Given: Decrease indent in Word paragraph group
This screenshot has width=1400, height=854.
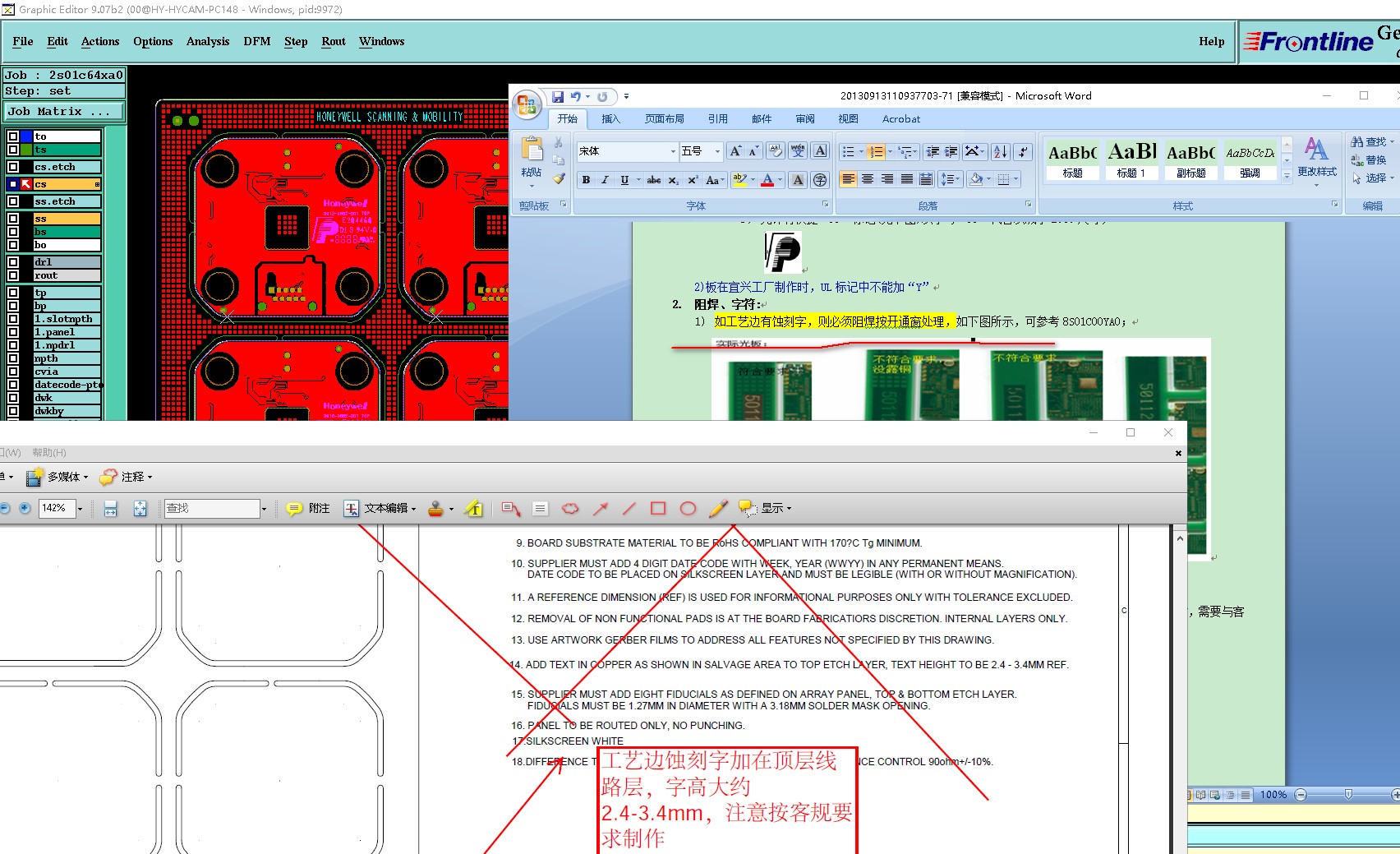Looking at the screenshot, I should click(x=932, y=151).
